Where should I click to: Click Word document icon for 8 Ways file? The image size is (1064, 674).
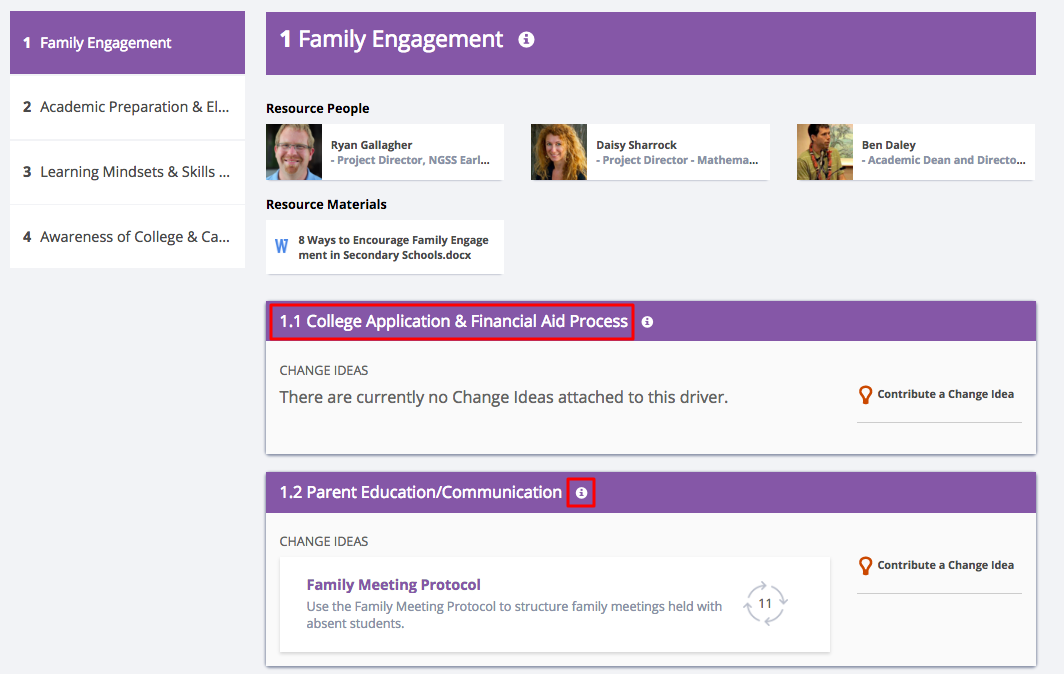click(x=281, y=246)
